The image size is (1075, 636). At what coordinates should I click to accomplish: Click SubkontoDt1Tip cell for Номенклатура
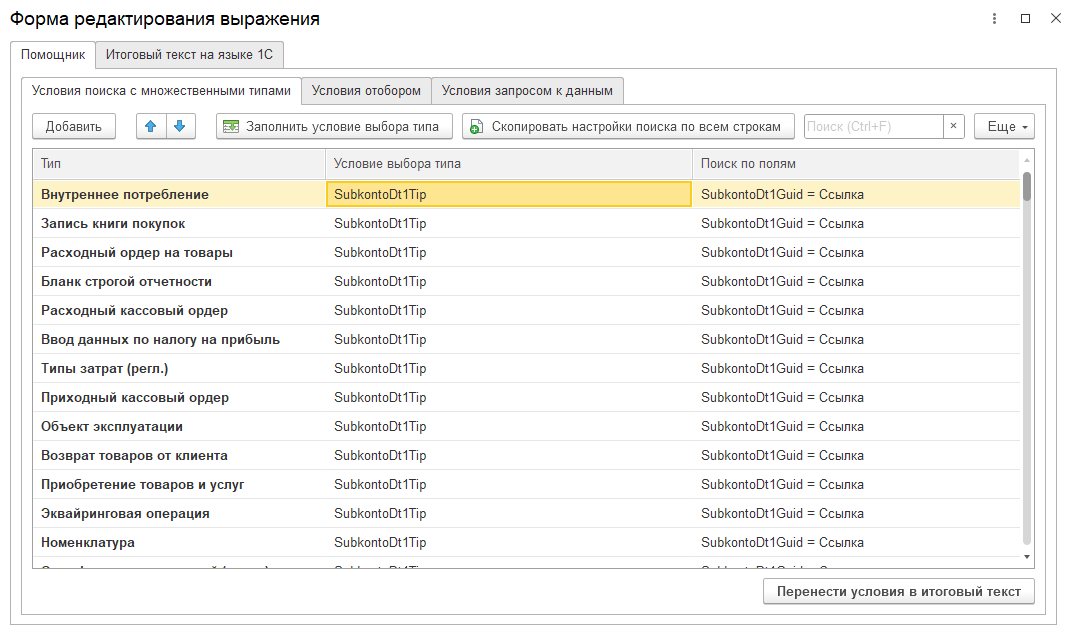[509, 543]
